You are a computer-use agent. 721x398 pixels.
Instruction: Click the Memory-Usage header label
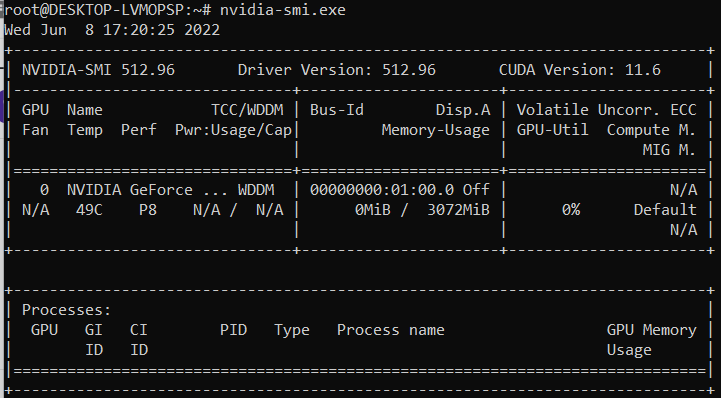point(435,131)
